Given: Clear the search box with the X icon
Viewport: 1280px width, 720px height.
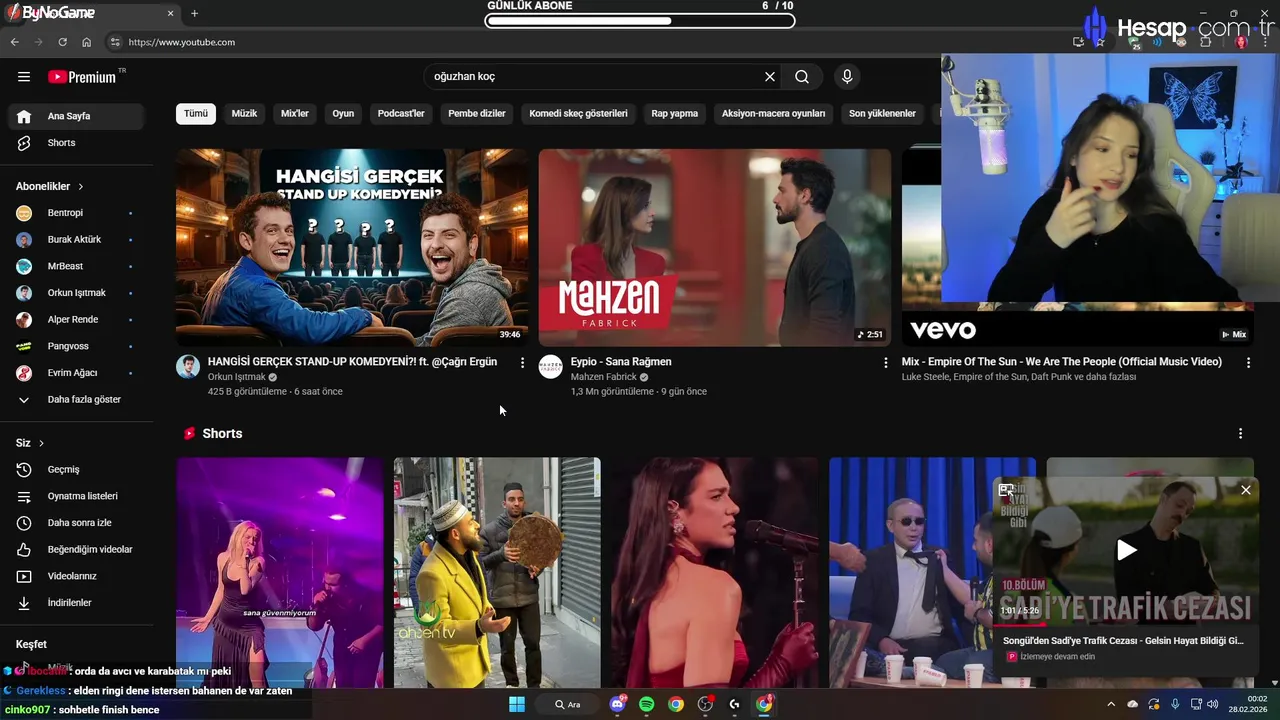Looking at the screenshot, I should (770, 77).
